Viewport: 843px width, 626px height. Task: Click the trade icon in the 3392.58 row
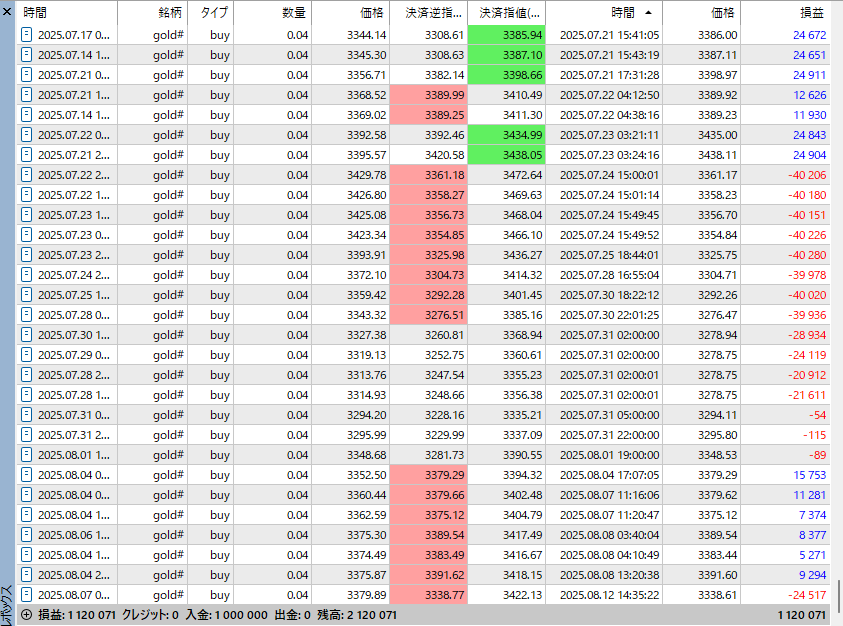click(x=26, y=135)
